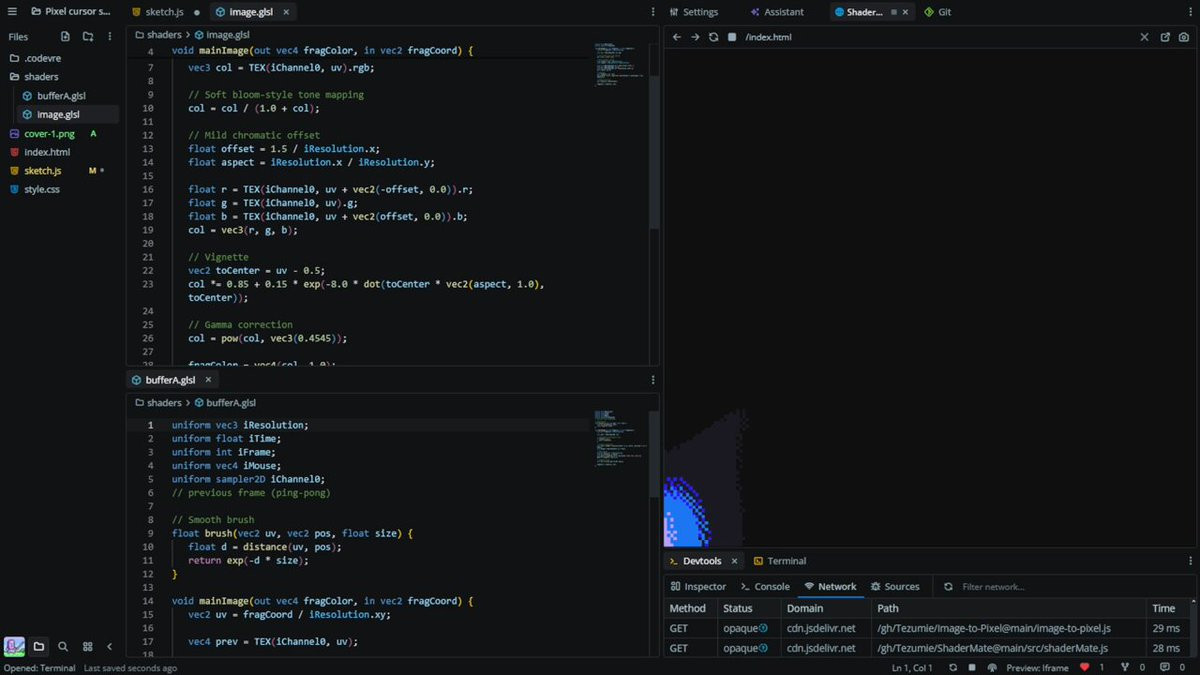This screenshot has width=1200, height=675.
Task: Click the new file icon in Files panel
Action: coord(65,37)
